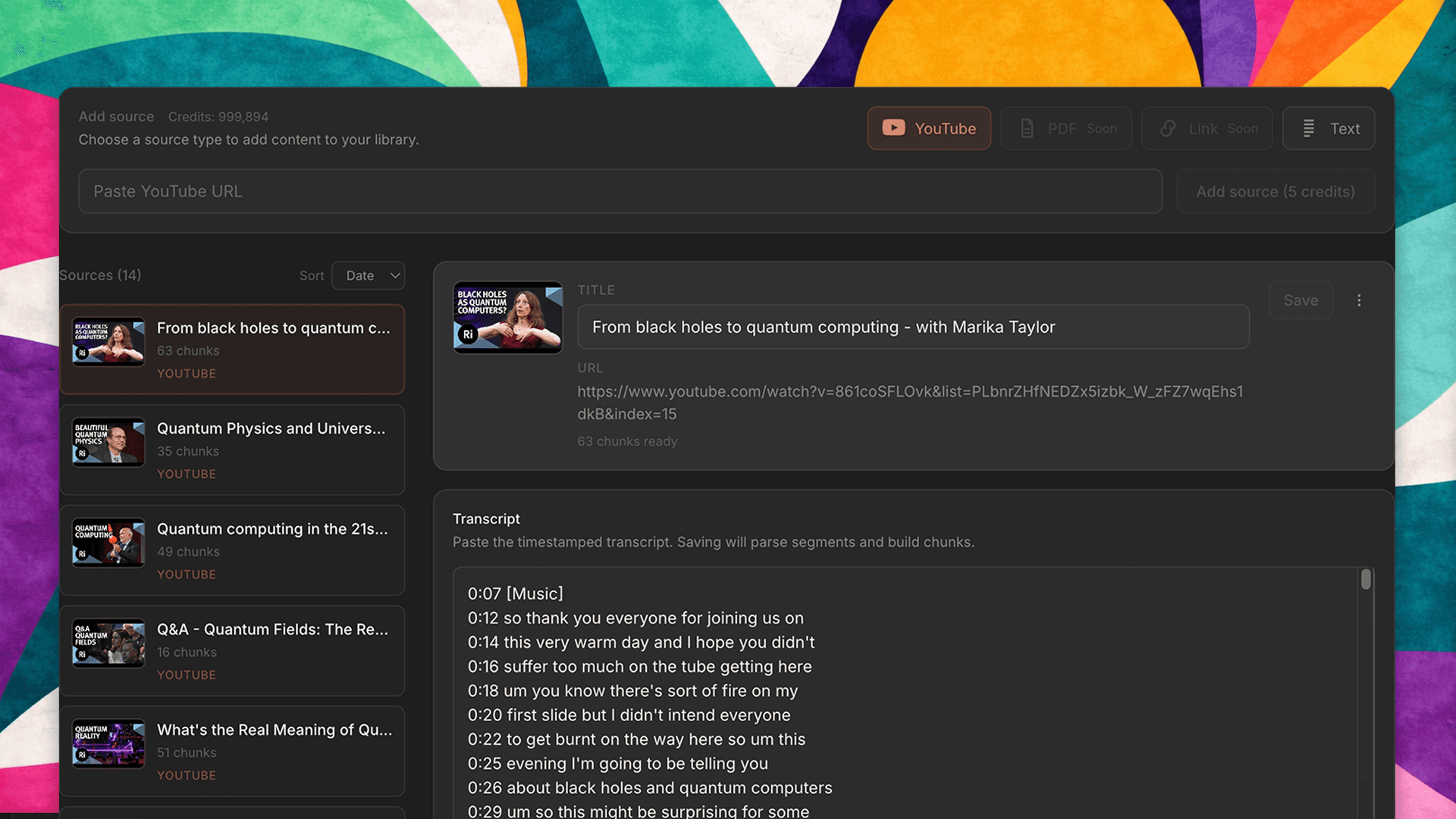The width and height of the screenshot is (1456, 819).
Task: Select the YouTube source type
Action: 928,128
